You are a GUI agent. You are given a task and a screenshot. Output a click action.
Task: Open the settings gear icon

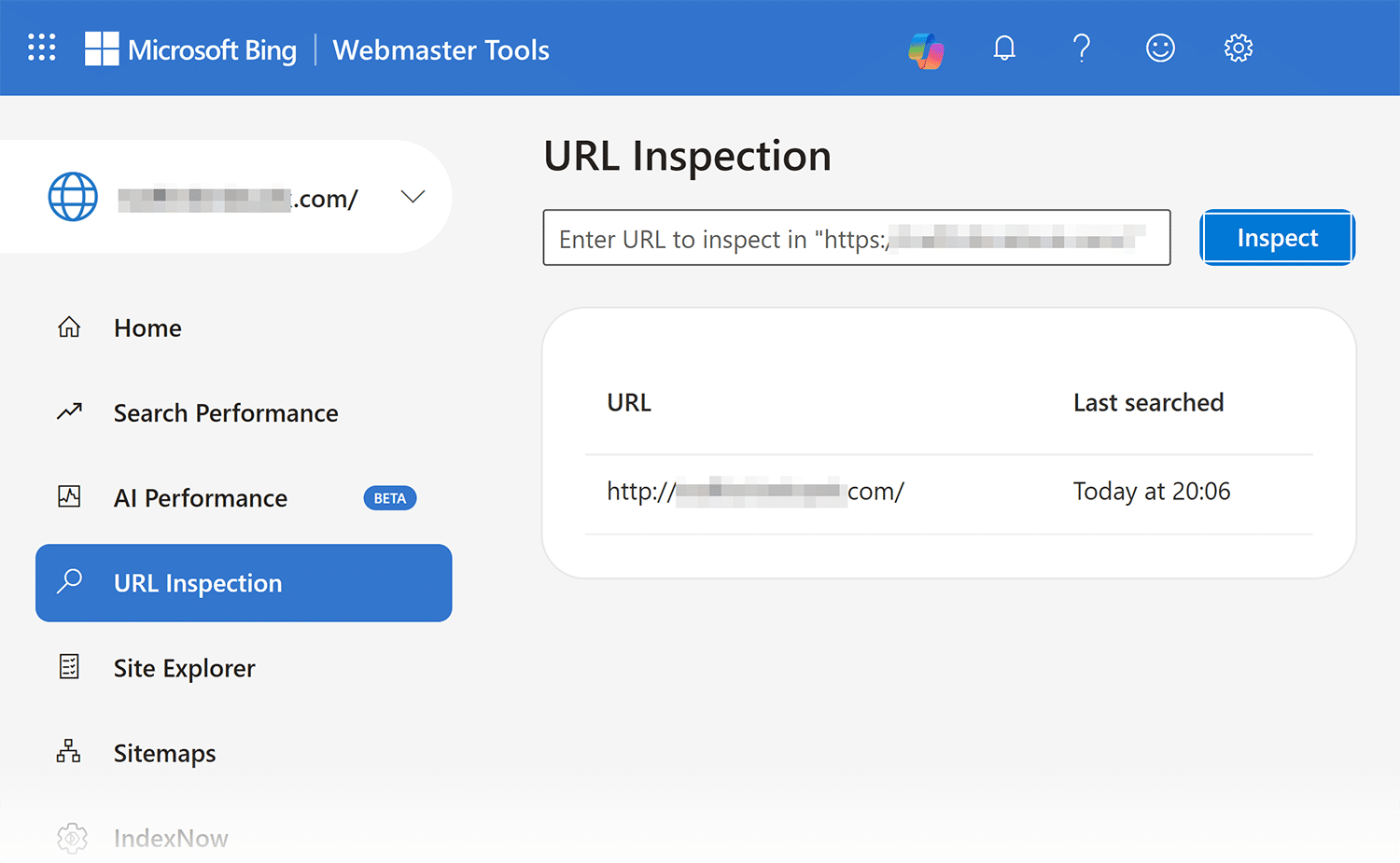click(x=1239, y=48)
